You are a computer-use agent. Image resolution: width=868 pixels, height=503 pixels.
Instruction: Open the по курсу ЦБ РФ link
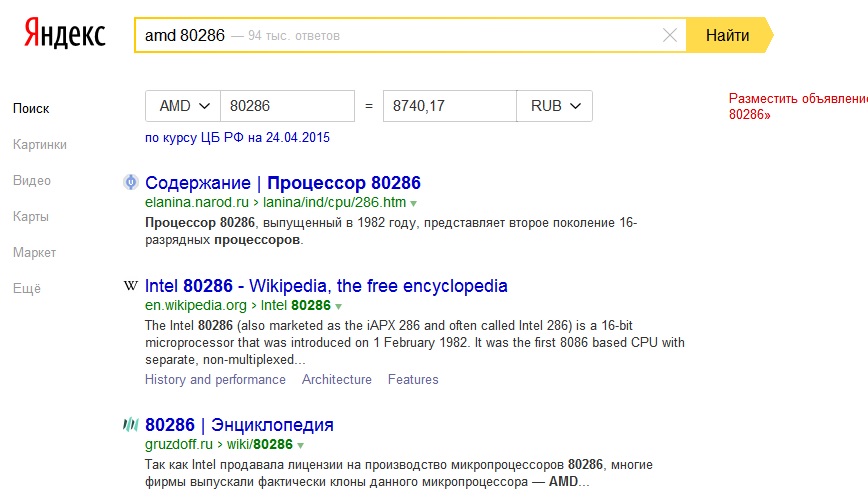(x=237, y=137)
